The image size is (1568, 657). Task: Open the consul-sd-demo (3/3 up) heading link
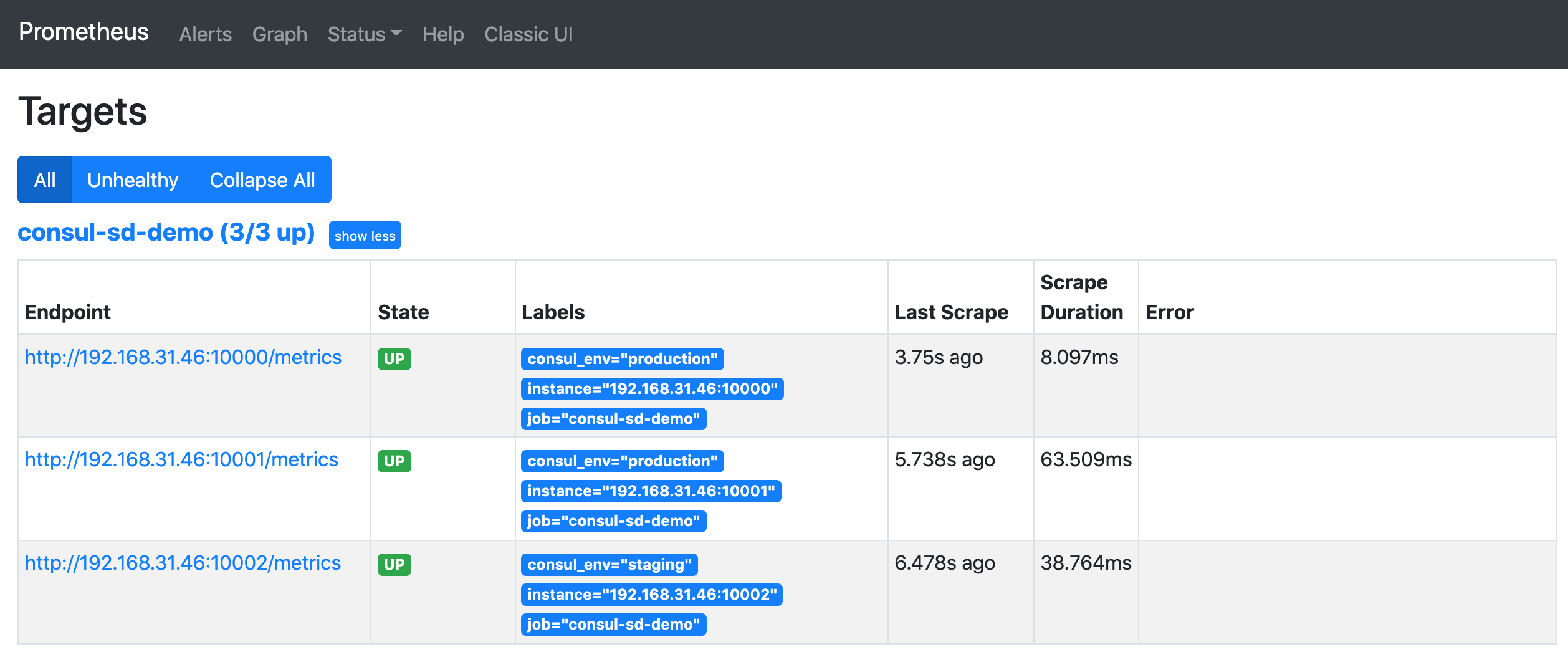tap(166, 233)
